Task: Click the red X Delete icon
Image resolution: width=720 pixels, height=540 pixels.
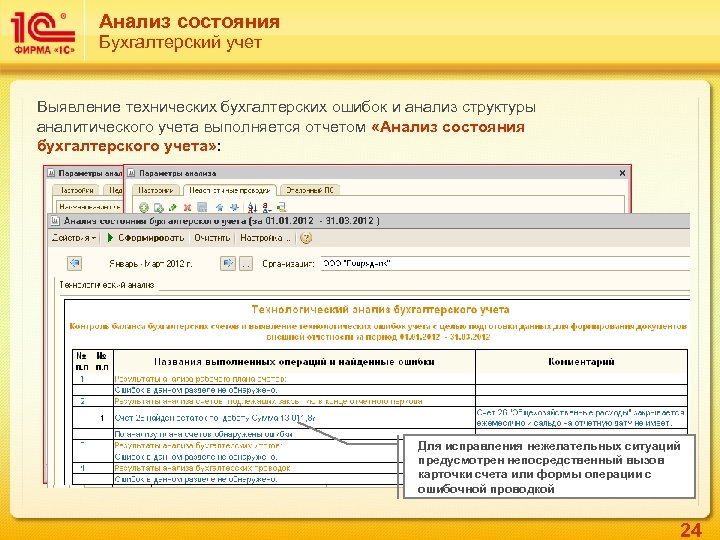Action: pyautogui.click(x=187, y=208)
